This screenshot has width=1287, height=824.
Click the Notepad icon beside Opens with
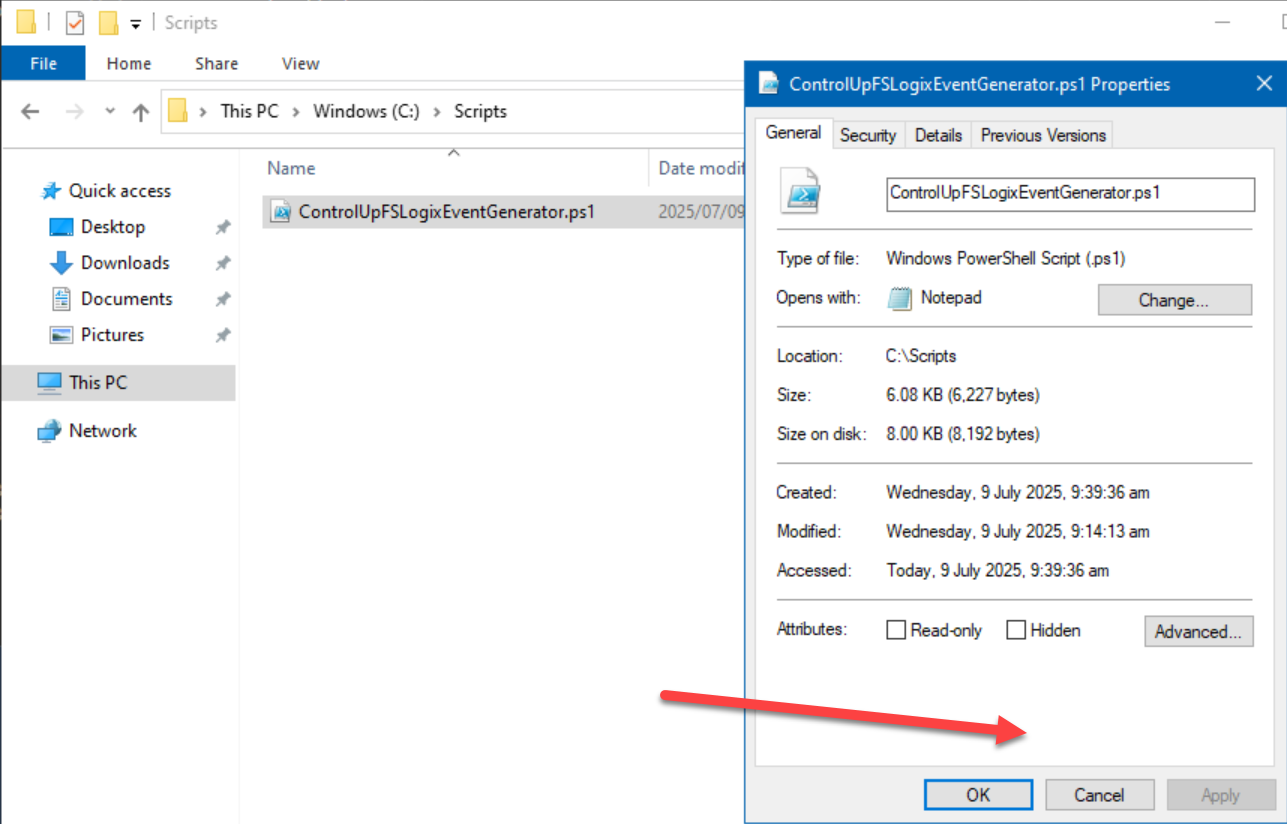pyautogui.click(x=901, y=298)
